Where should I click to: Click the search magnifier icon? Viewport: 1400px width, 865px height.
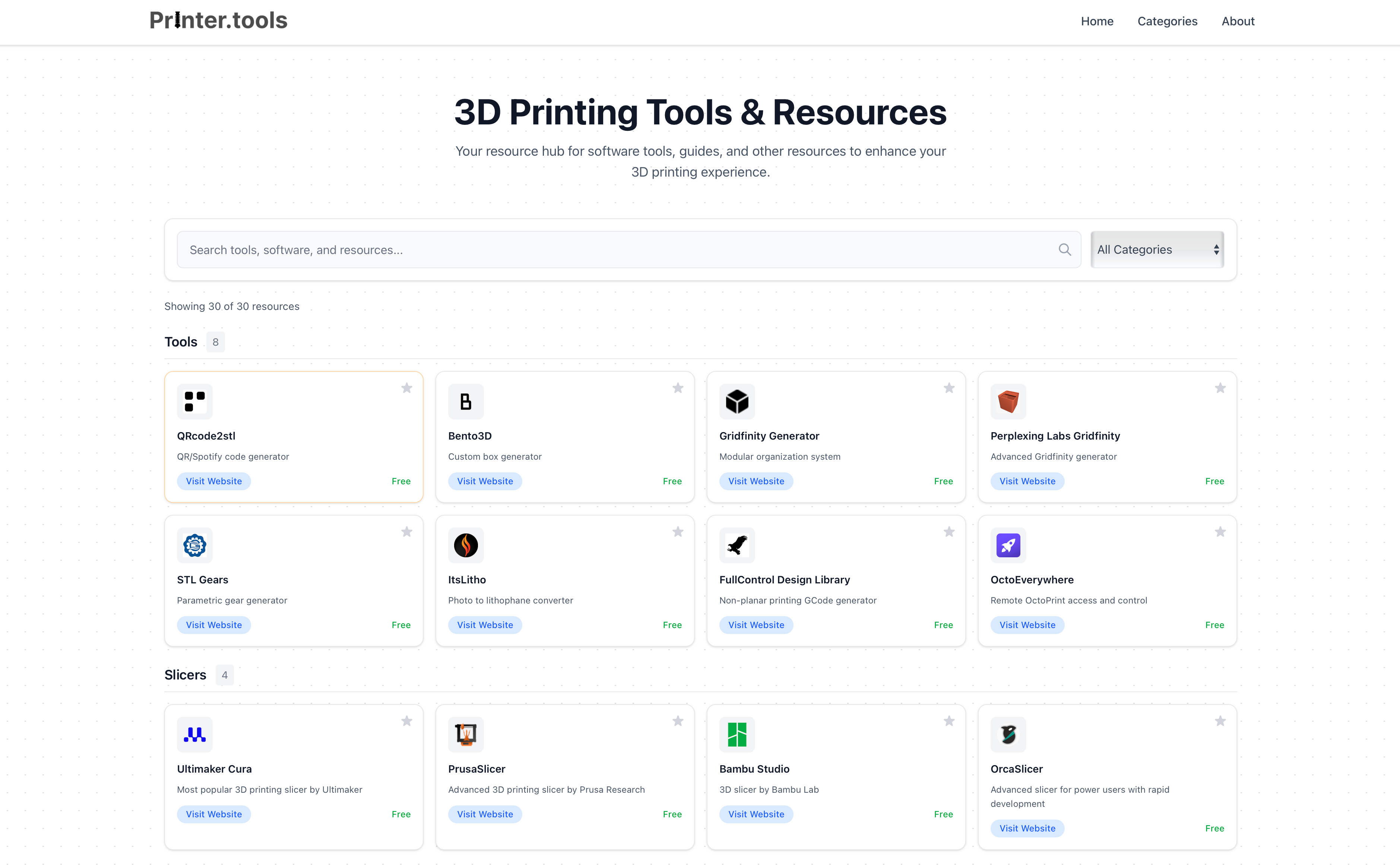1065,250
